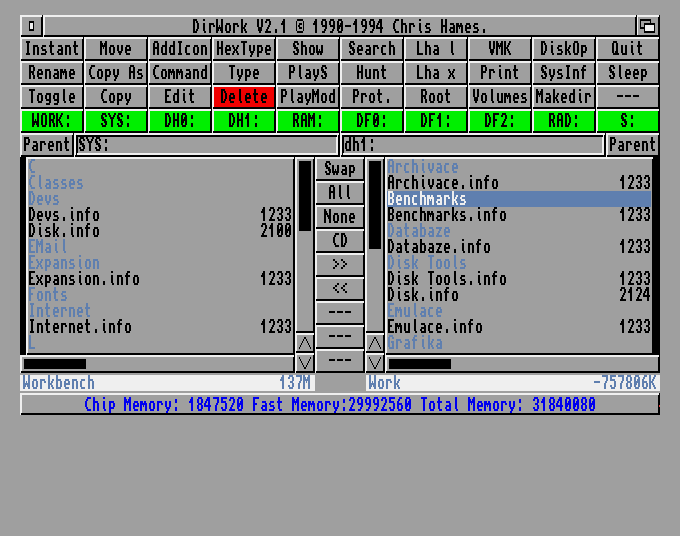Image resolution: width=680 pixels, height=536 pixels.
Task: Click the right panel's scroll up arrow
Action: 375,343
